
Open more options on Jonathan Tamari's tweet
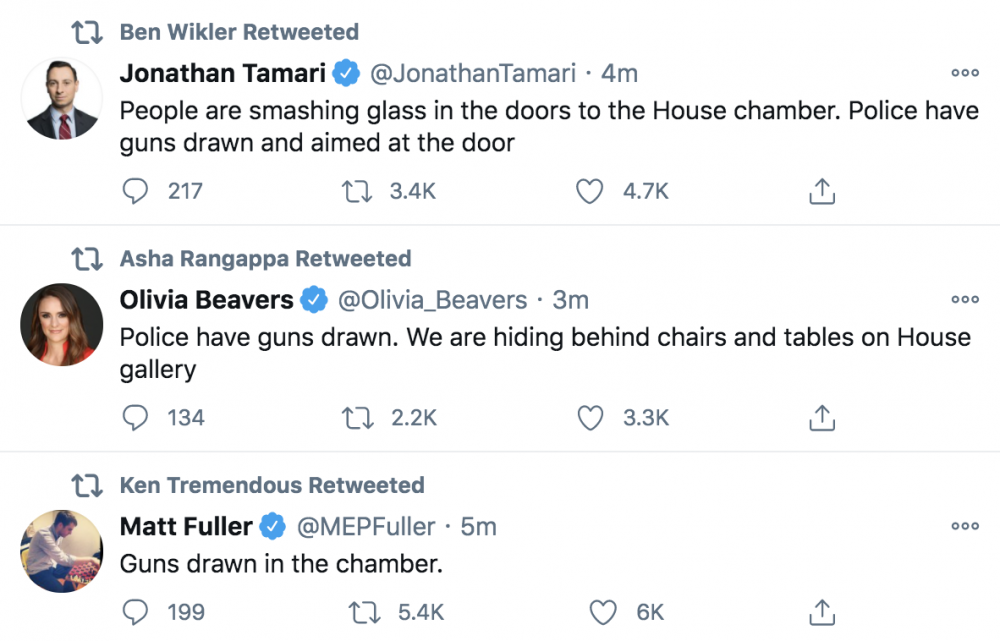(x=965, y=73)
